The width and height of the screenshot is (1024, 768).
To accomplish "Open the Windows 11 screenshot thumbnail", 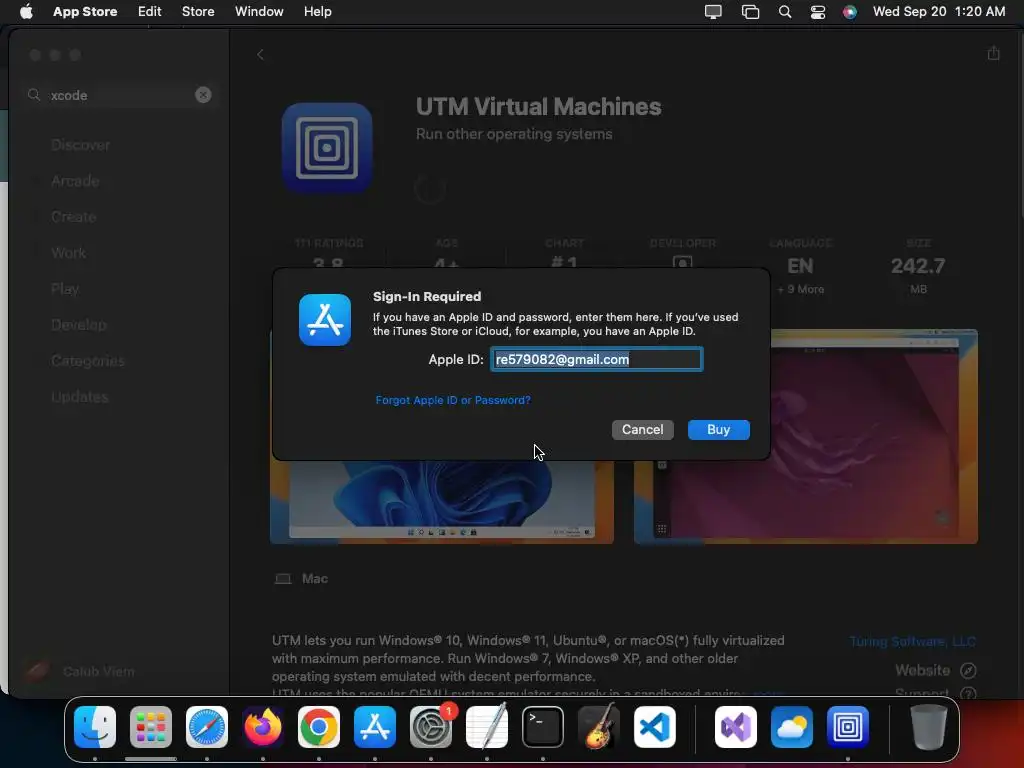I will tap(441, 502).
